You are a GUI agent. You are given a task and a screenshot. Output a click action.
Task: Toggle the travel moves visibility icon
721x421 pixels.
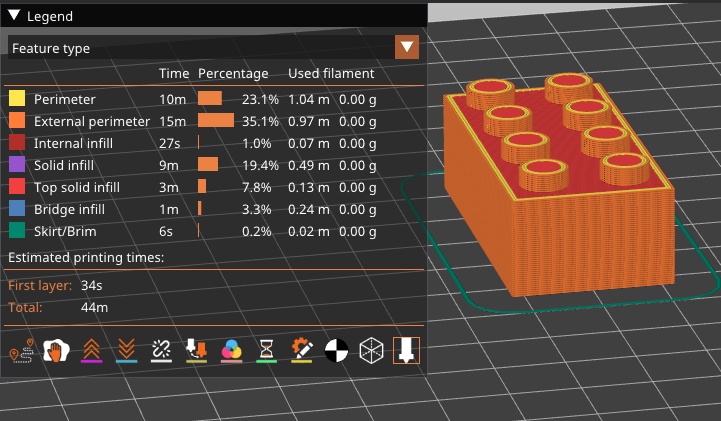22,351
